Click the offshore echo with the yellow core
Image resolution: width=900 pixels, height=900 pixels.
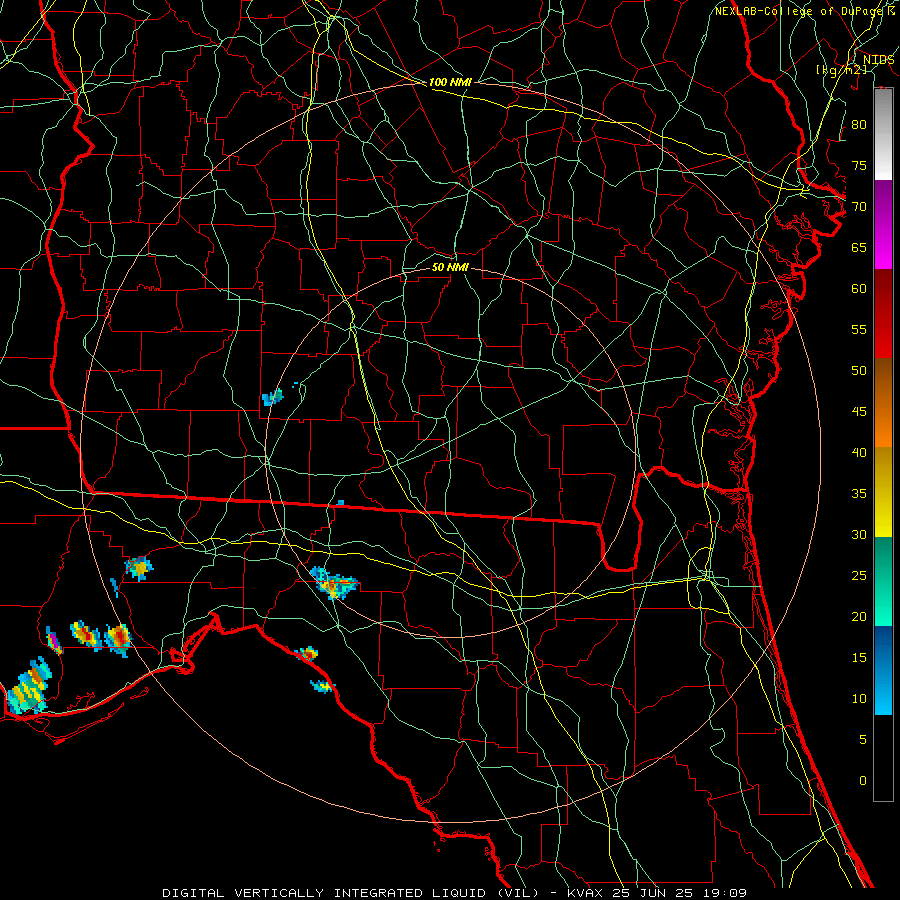pyautogui.click(x=323, y=686)
